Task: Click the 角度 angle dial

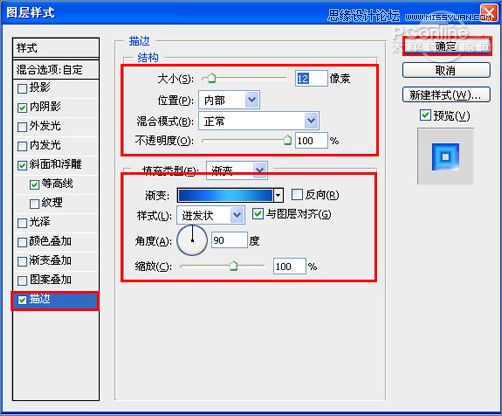Action: tap(192, 240)
